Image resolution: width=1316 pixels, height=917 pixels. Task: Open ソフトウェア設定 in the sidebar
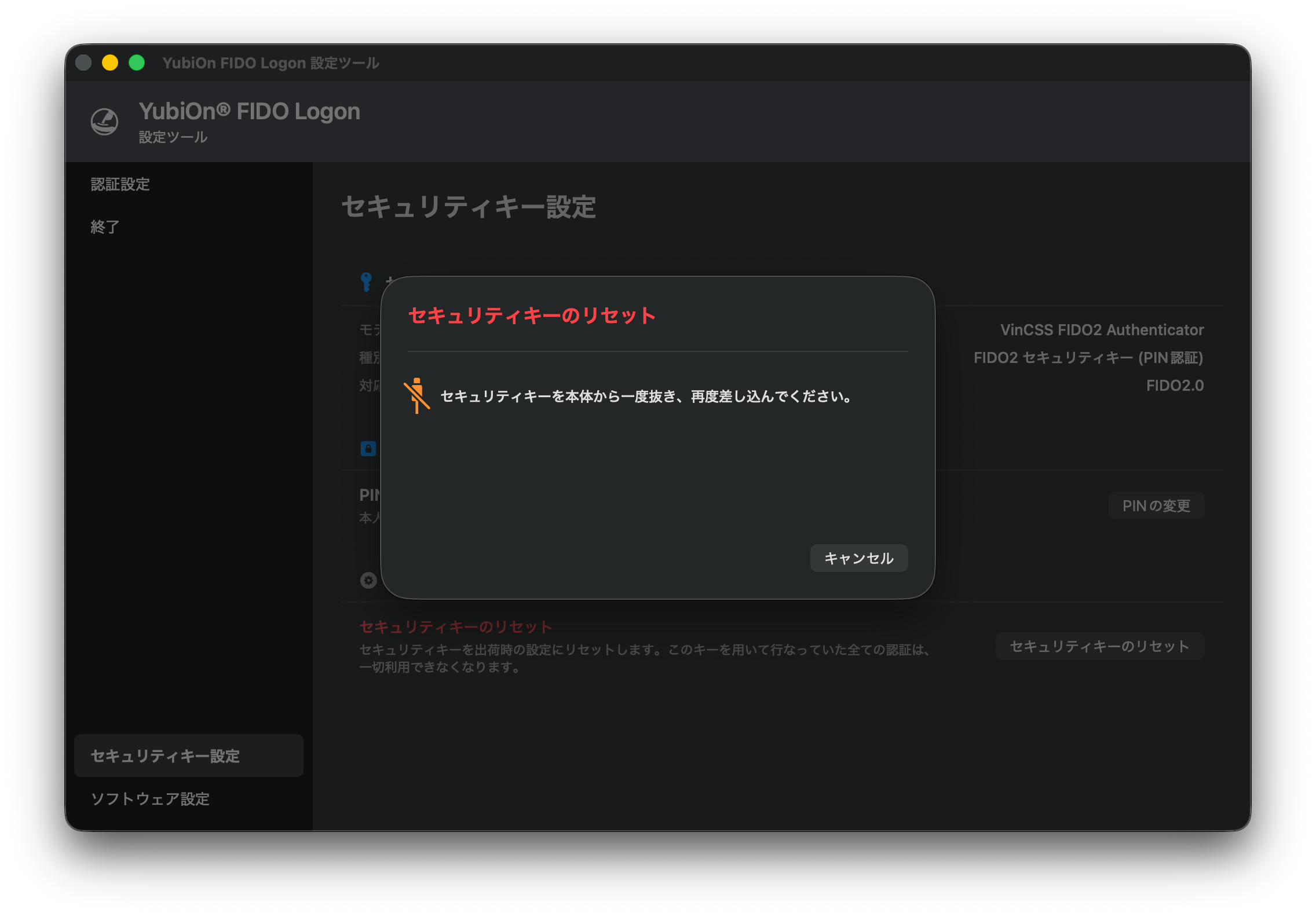click(151, 799)
